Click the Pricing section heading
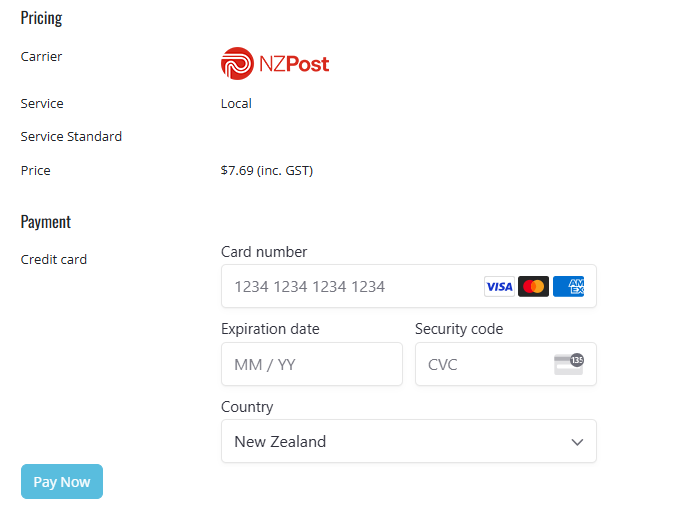 click(41, 18)
